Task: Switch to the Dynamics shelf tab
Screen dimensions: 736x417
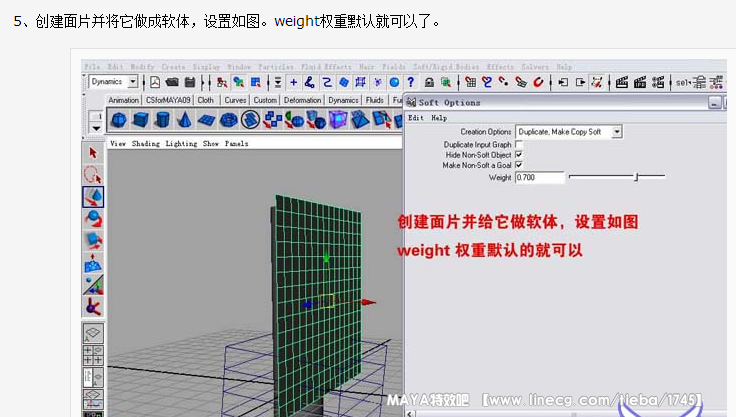Action: (343, 100)
